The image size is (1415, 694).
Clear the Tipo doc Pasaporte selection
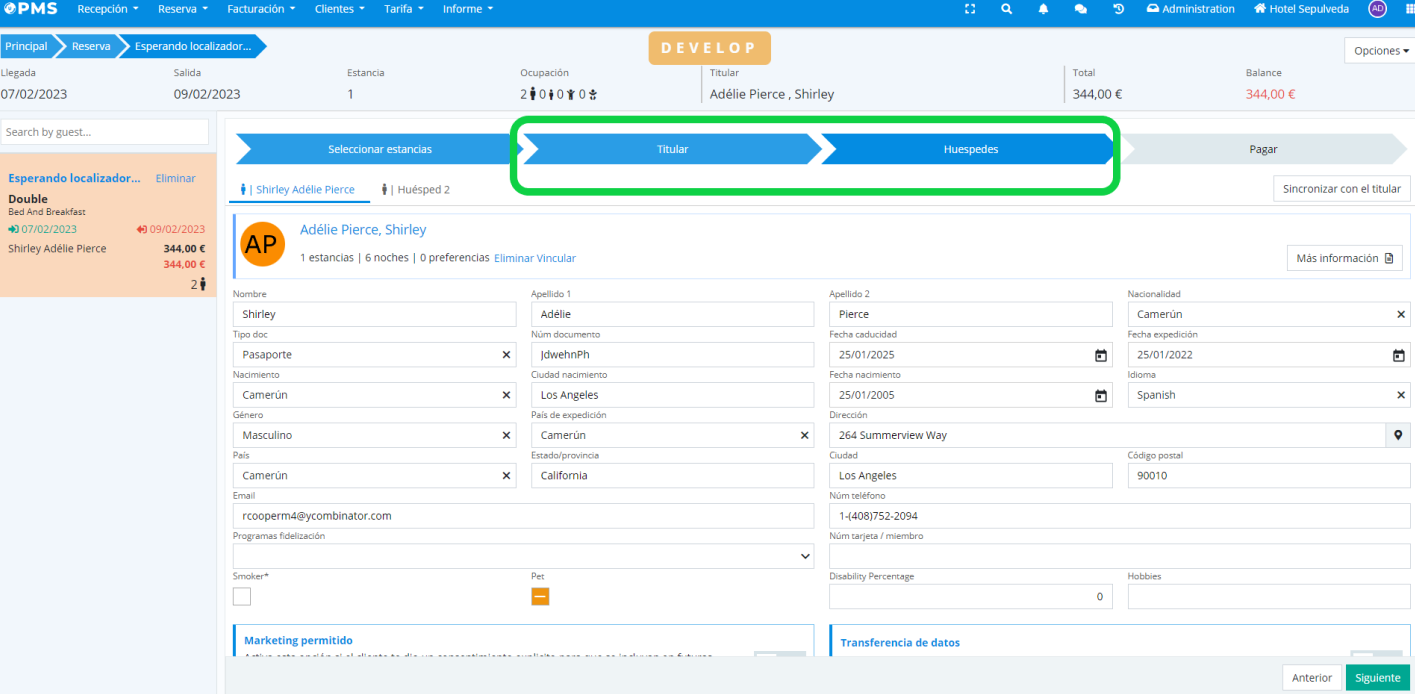tap(506, 355)
